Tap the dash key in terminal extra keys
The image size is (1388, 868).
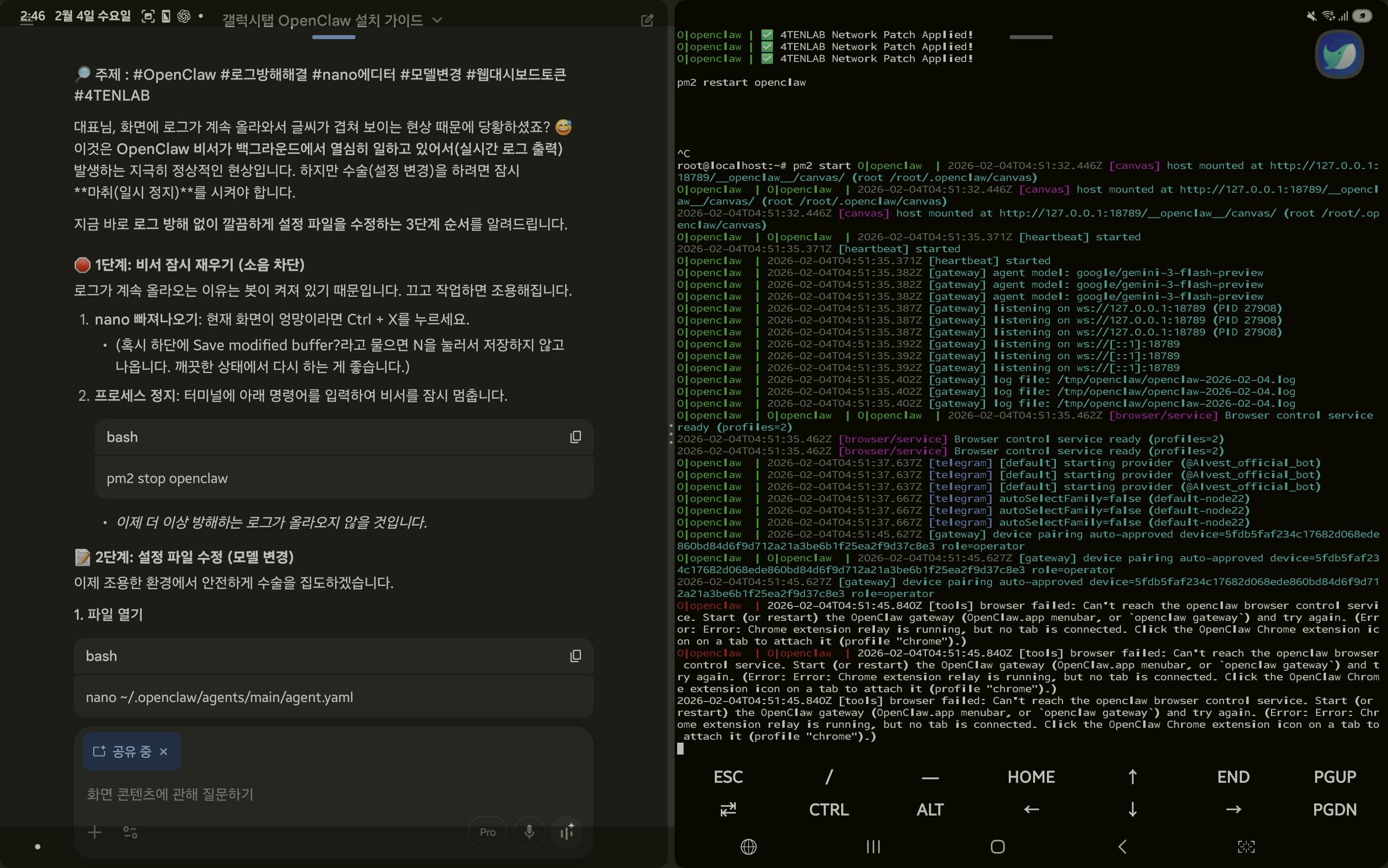930,778
